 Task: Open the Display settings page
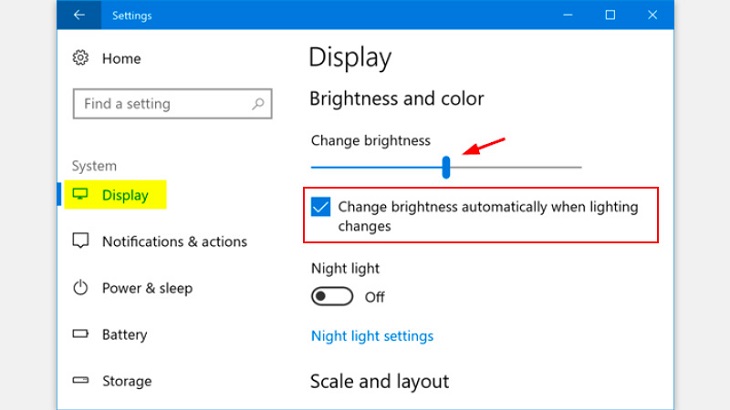click(x=125, y=195)
